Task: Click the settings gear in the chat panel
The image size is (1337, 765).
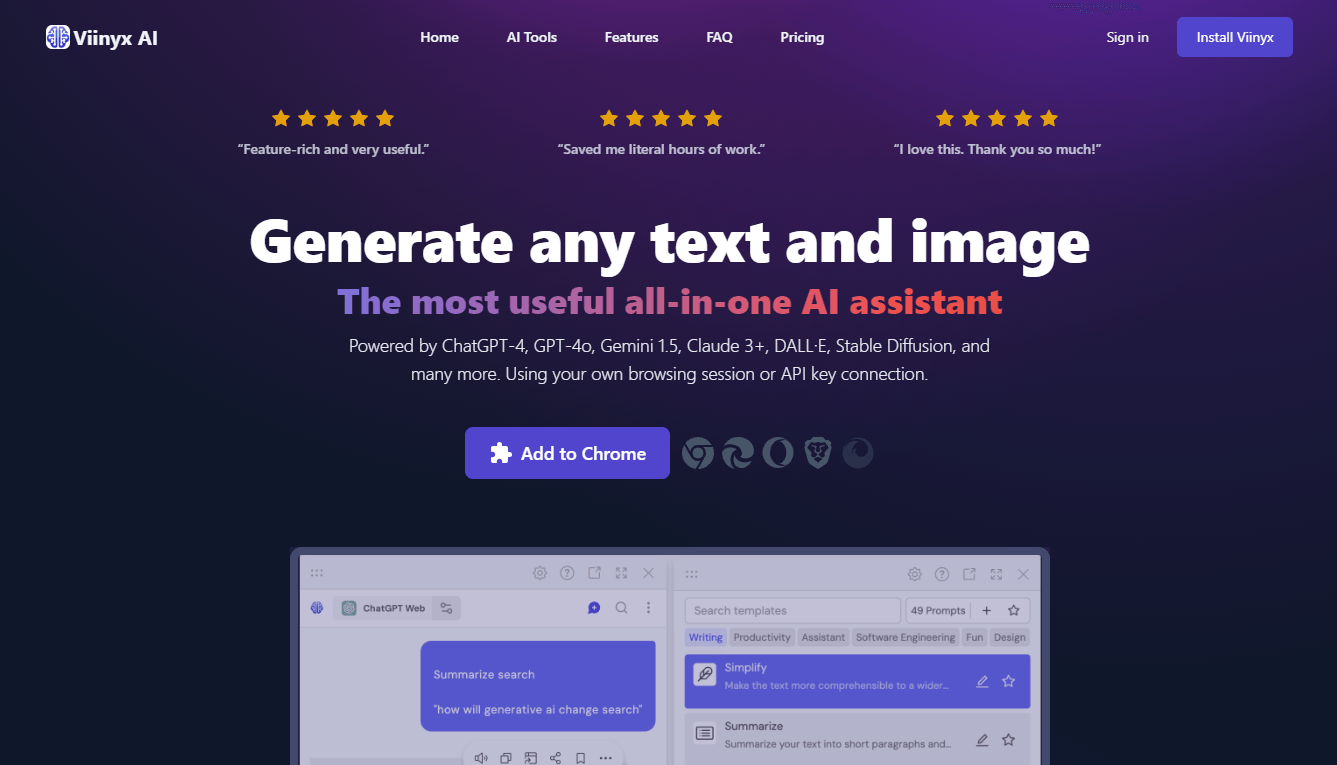Action: (x=540, y=573)
